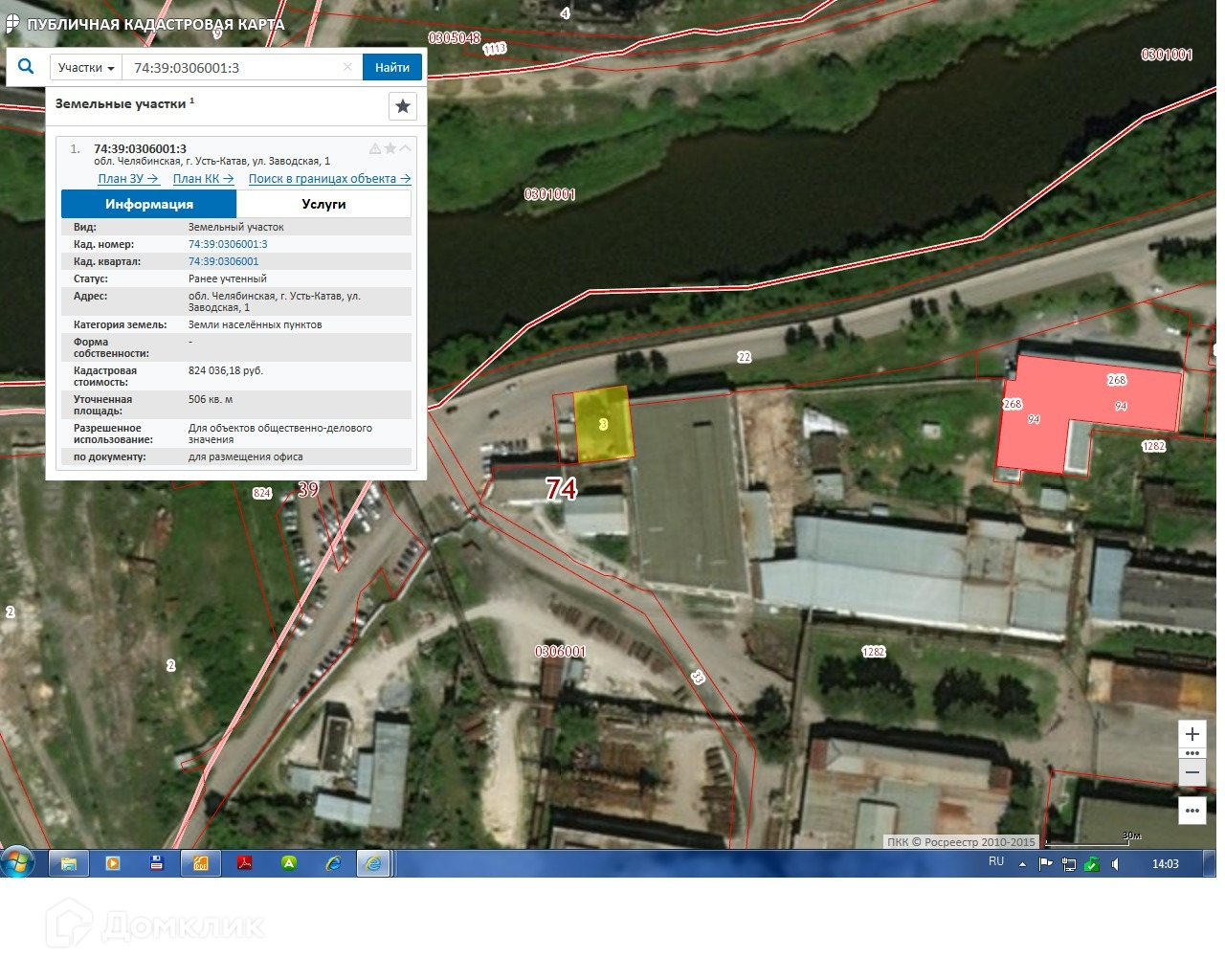
Task: Click the Публичная кадастровая карта logo
Action: [145, 24]
